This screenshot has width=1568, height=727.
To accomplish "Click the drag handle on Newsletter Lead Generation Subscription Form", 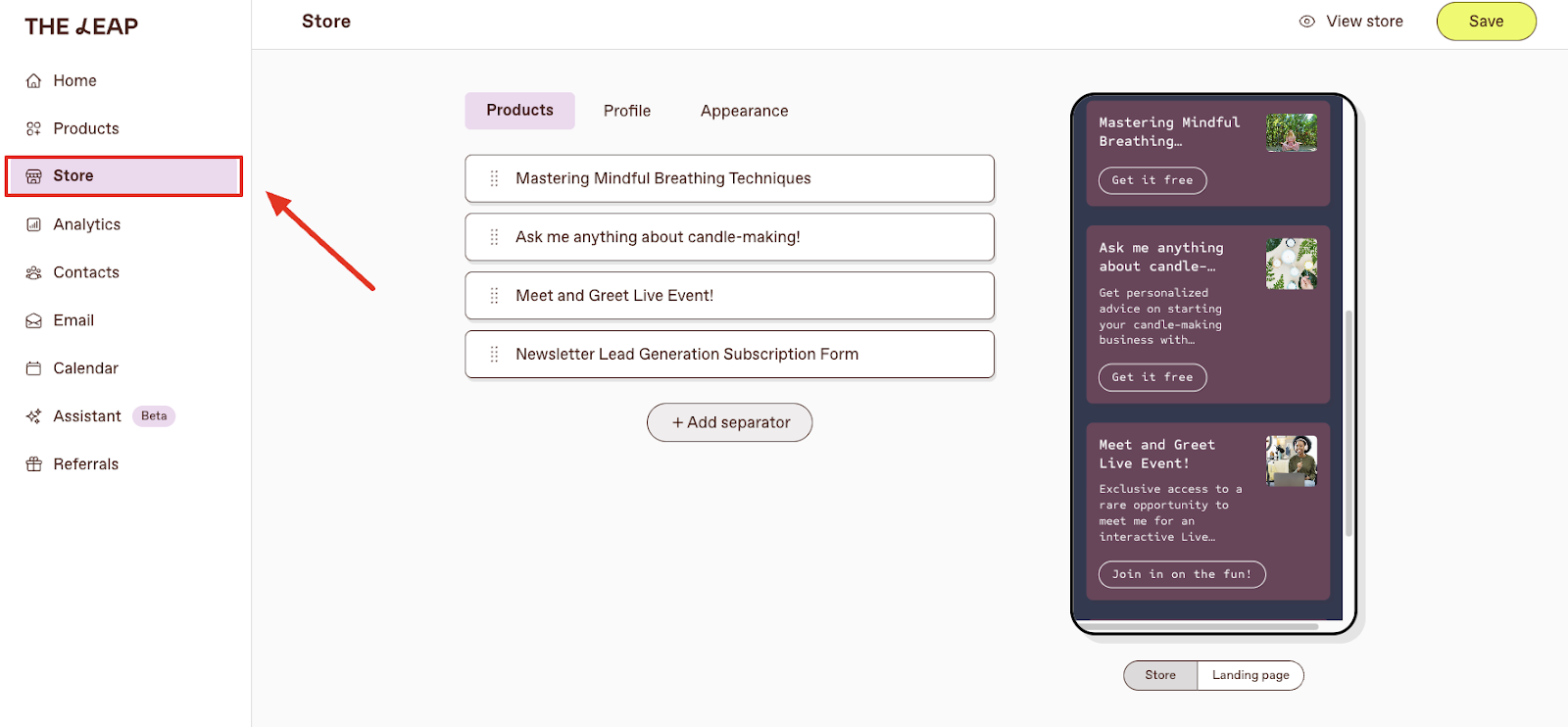I will point(492,354).
